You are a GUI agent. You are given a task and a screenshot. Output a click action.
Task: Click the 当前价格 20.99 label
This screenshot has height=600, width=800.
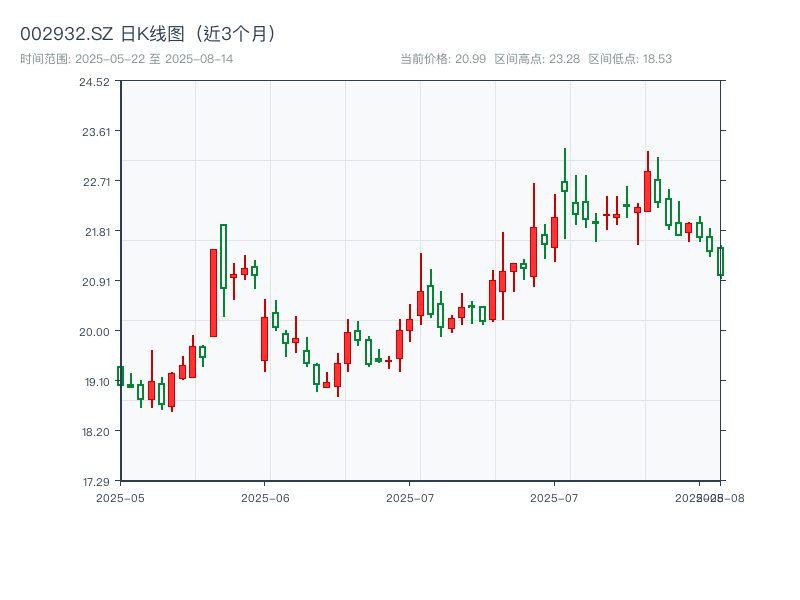pyautogui.click(x=443, y=59)
